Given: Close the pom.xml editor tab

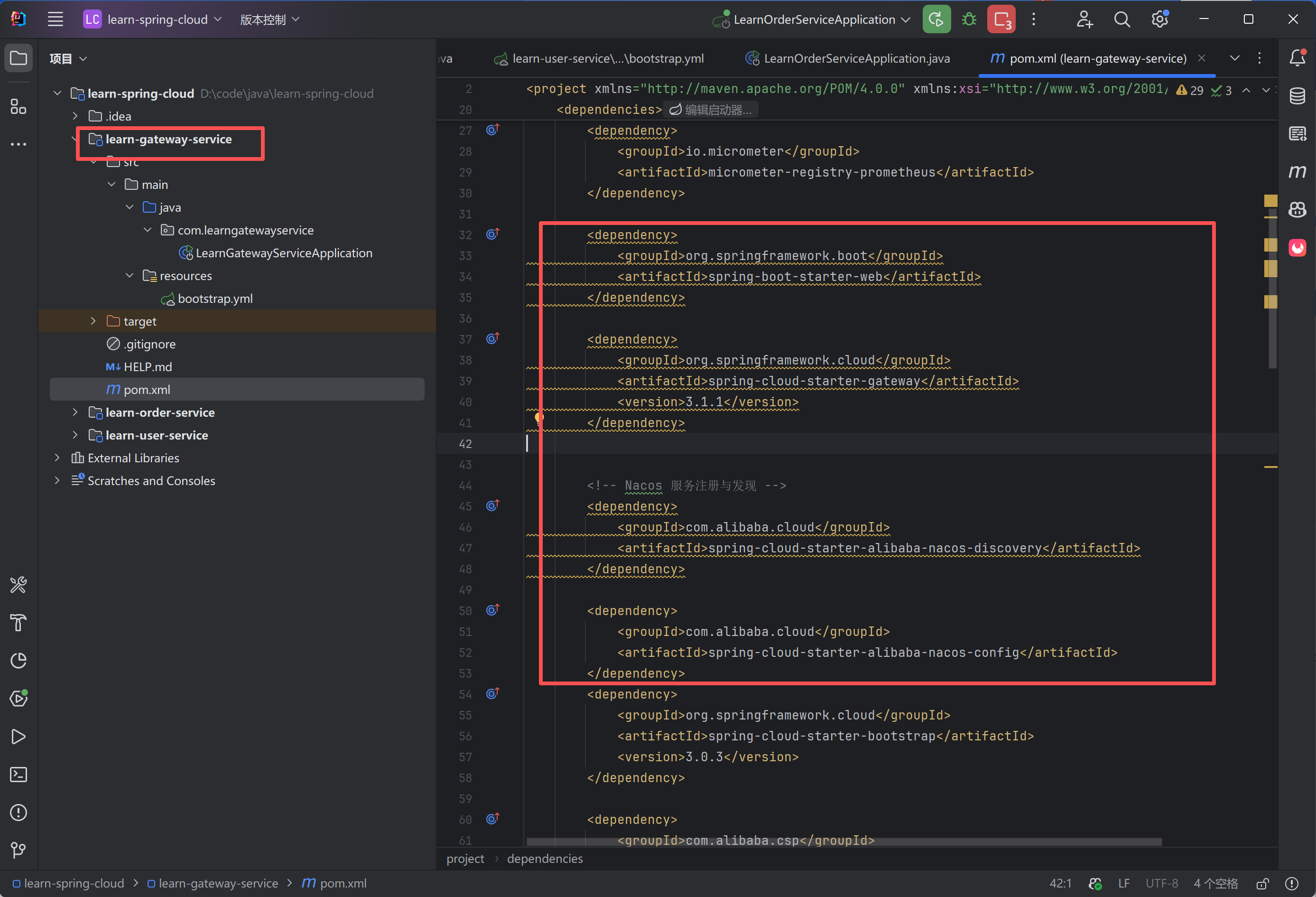Looking at the screenshot, I should (x=1202, y=58).
